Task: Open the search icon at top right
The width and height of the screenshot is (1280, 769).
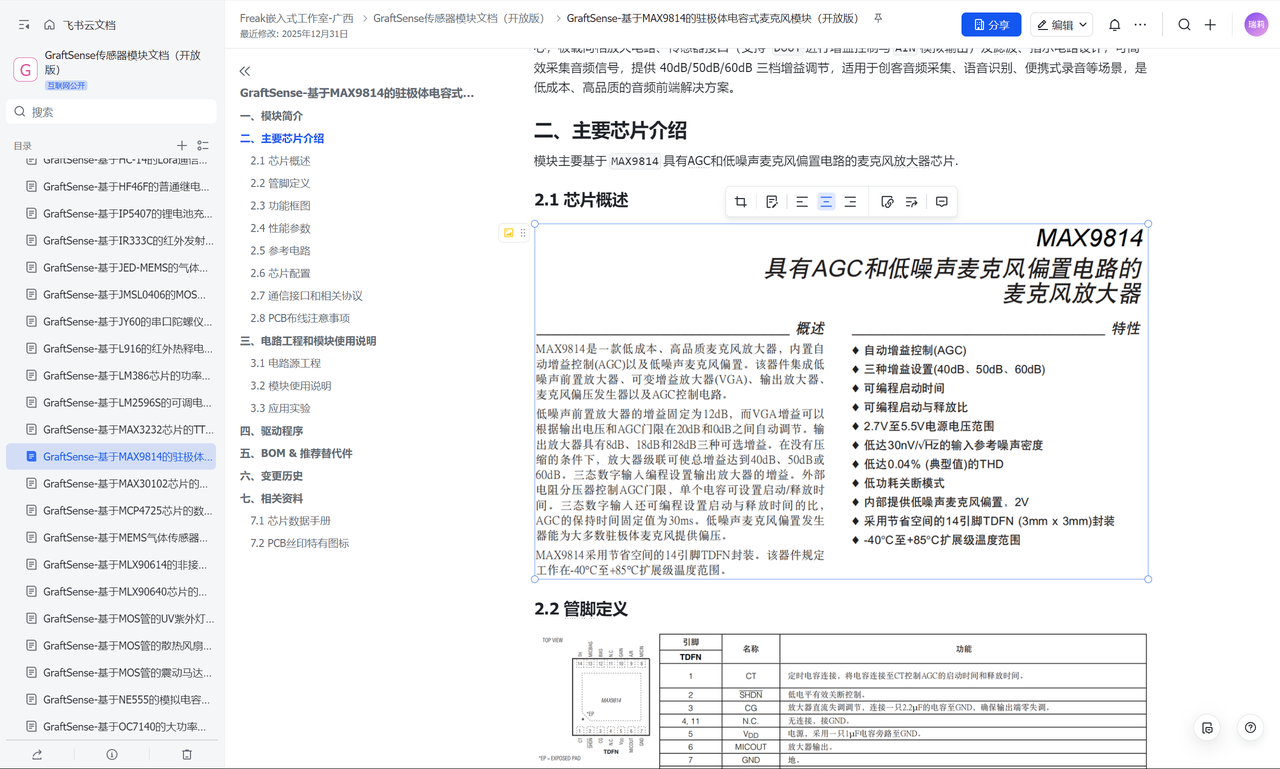Action: tap(1184, 25)
